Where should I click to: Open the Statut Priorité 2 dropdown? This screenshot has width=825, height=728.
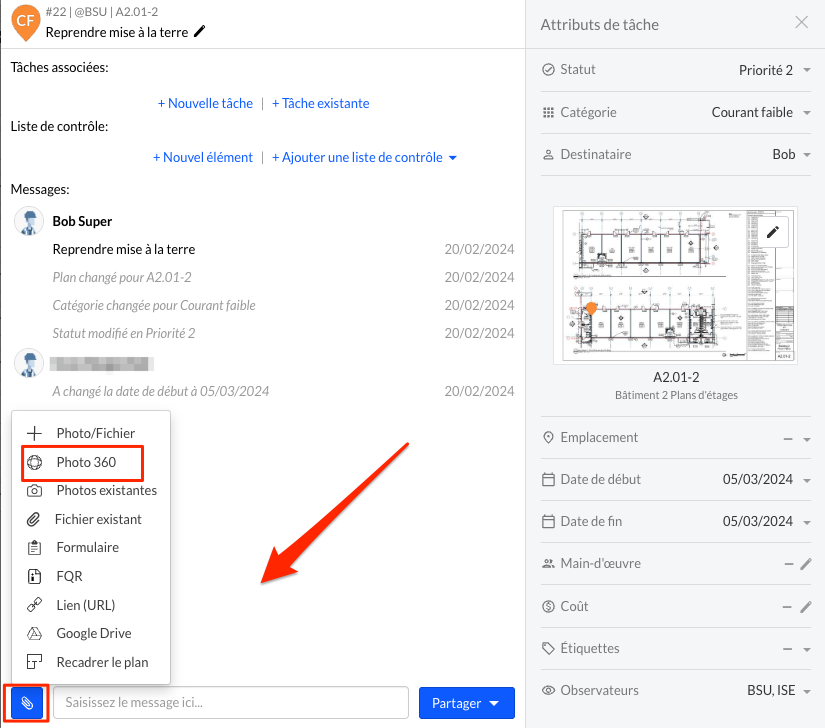click(773, 70)
